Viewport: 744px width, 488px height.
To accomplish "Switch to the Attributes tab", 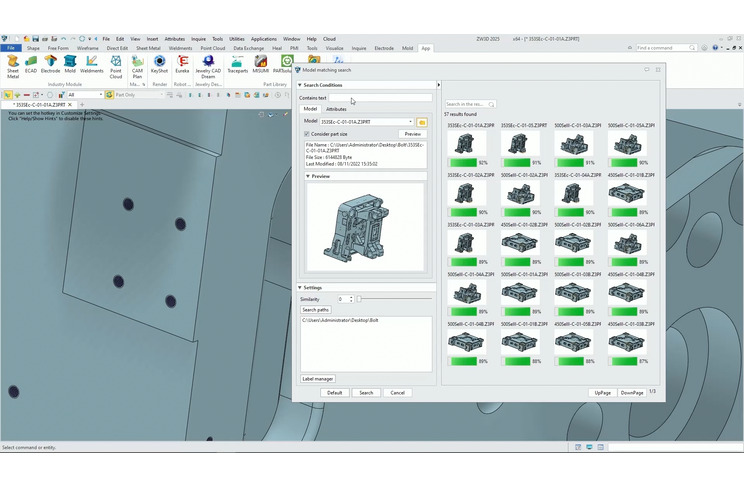I will pos(336,109).
